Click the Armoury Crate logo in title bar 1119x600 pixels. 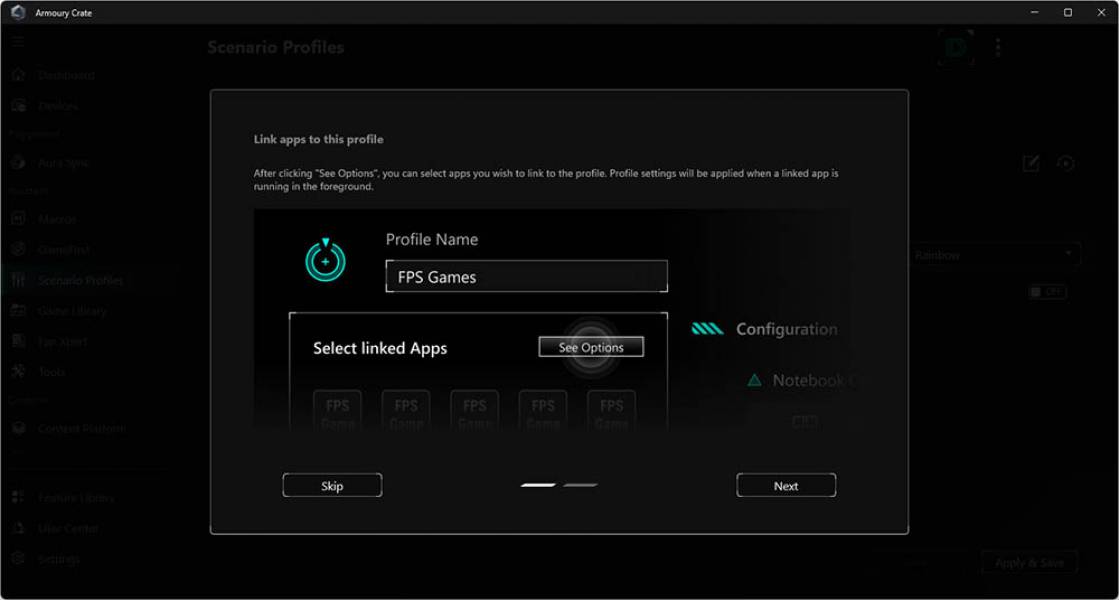point(18,12)
